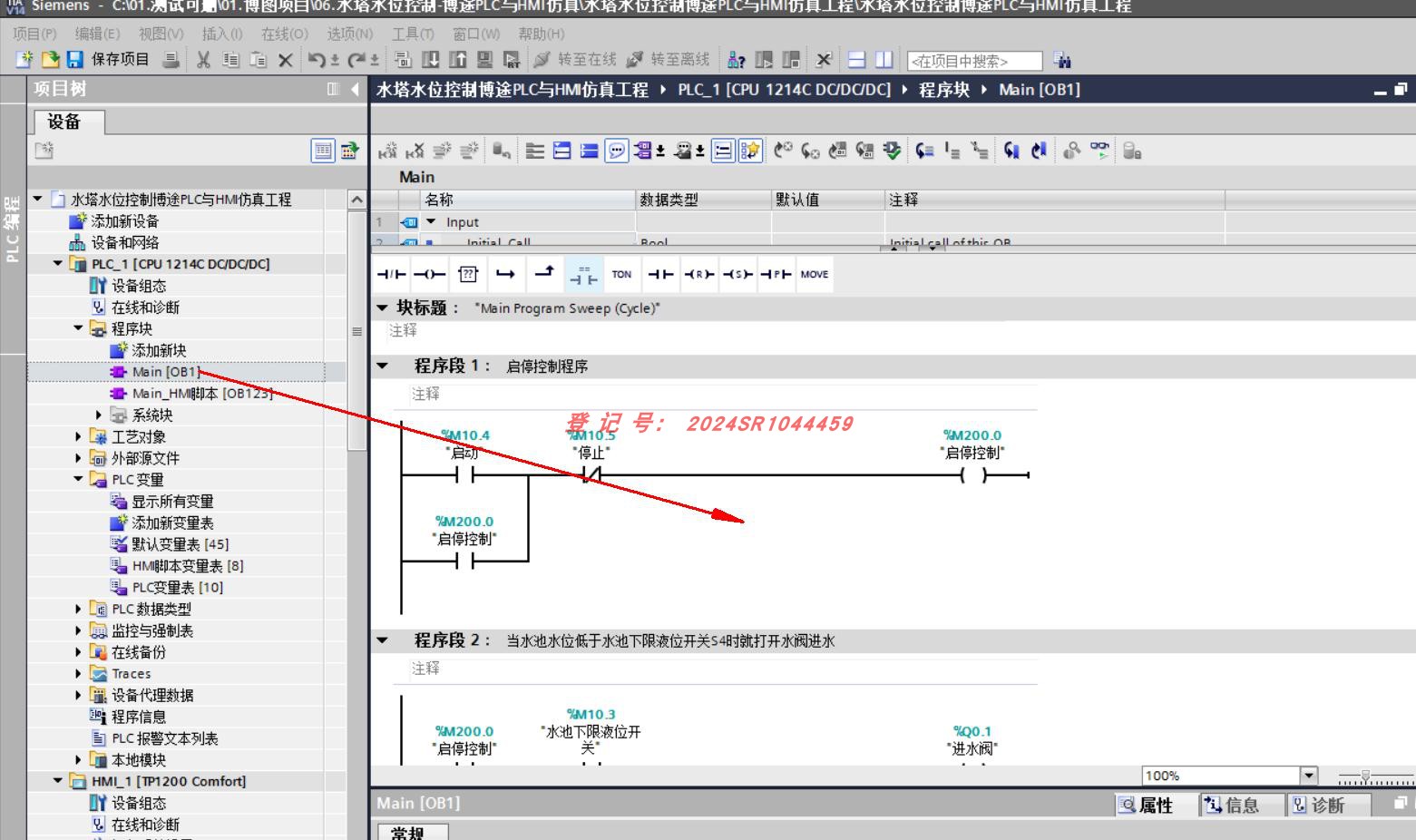The height and width of the screenshot is (840, 1416).
Task: Start the PLC simulation
Action: pyautogui.click(x=485, y=60)
